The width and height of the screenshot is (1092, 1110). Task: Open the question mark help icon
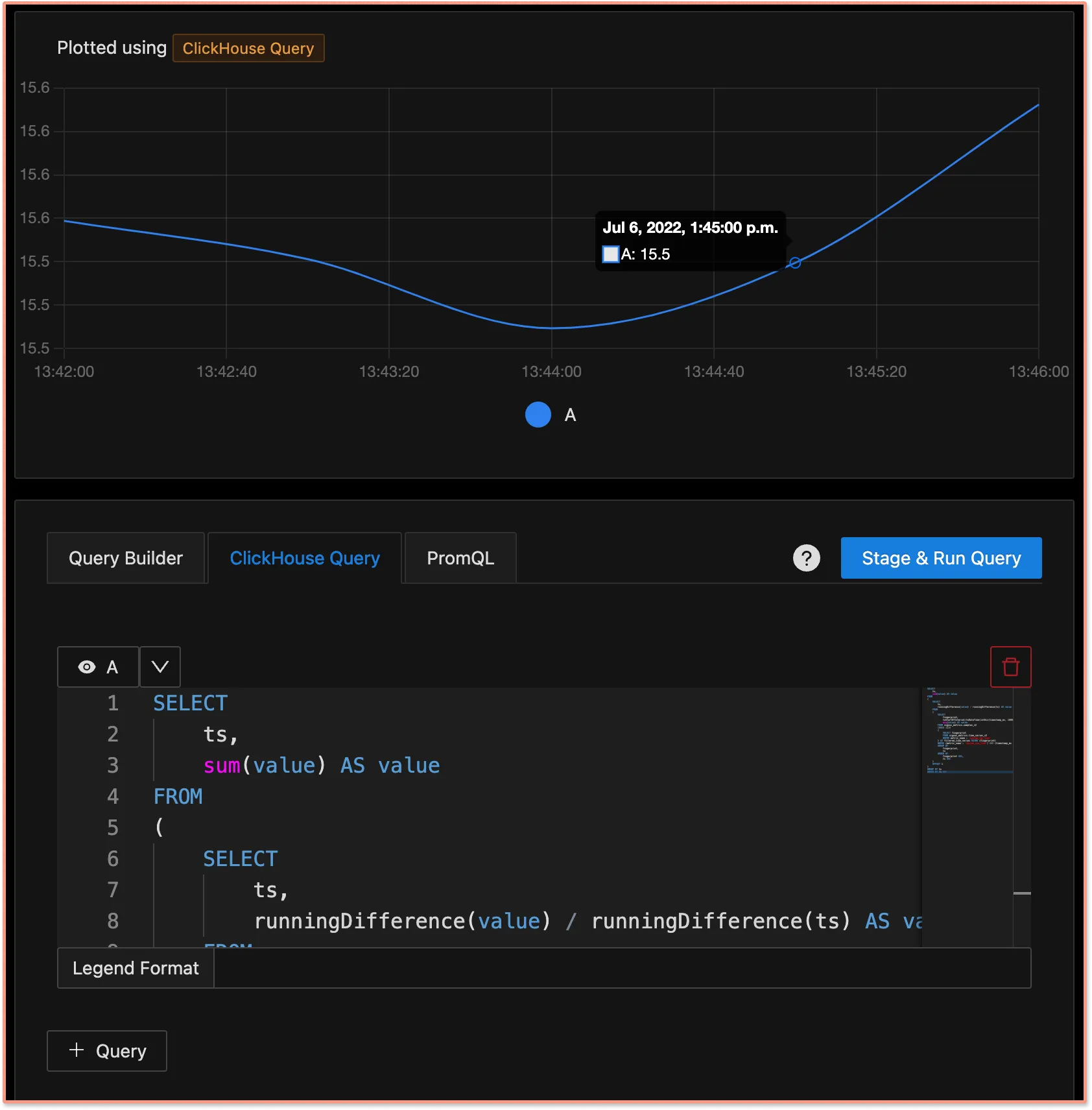coord(806,558)
